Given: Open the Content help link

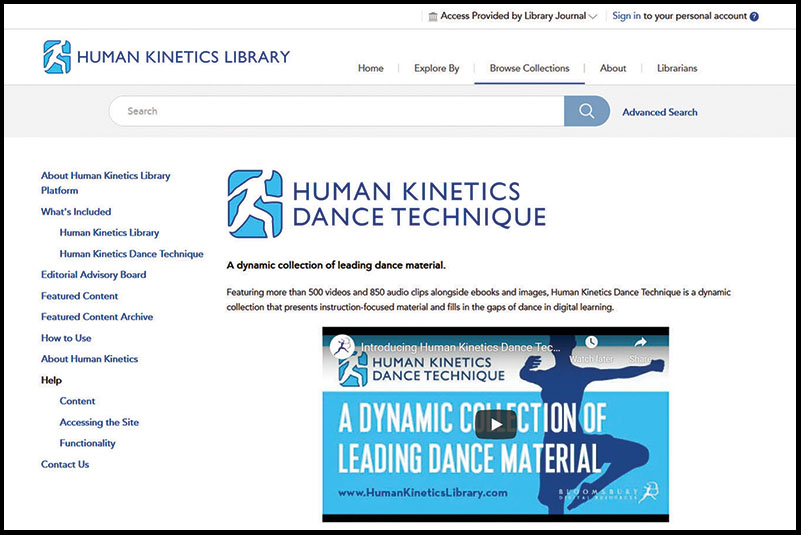Looking at the screenshot, I should 77,401.
